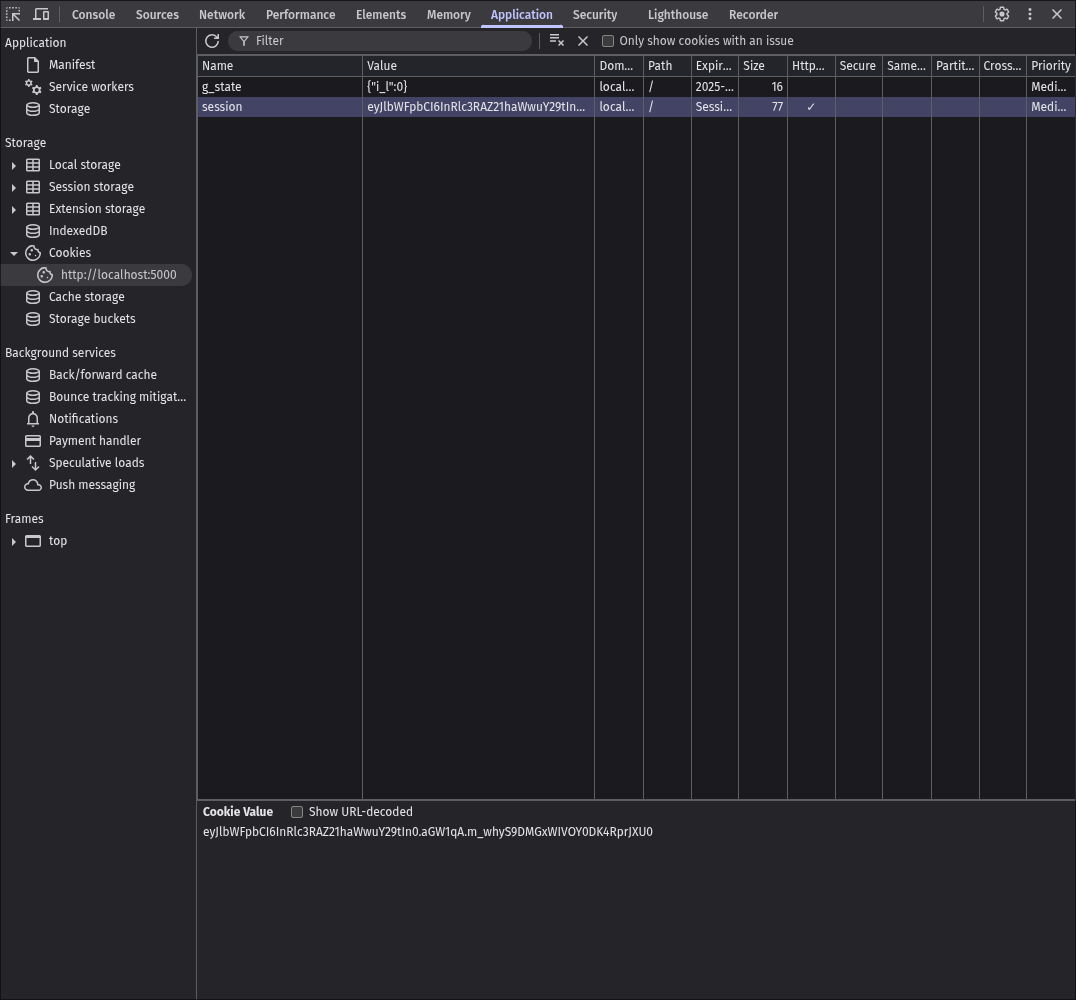Select the g_state cookie row

(636, 86)
